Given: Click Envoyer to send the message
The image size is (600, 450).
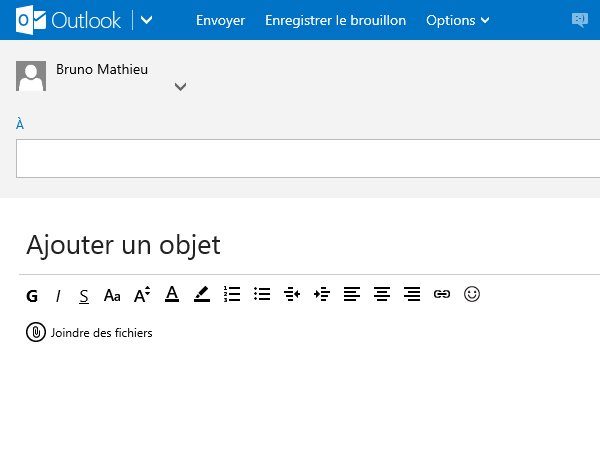Looking at the screenshot, I should (x=220, y=20).
